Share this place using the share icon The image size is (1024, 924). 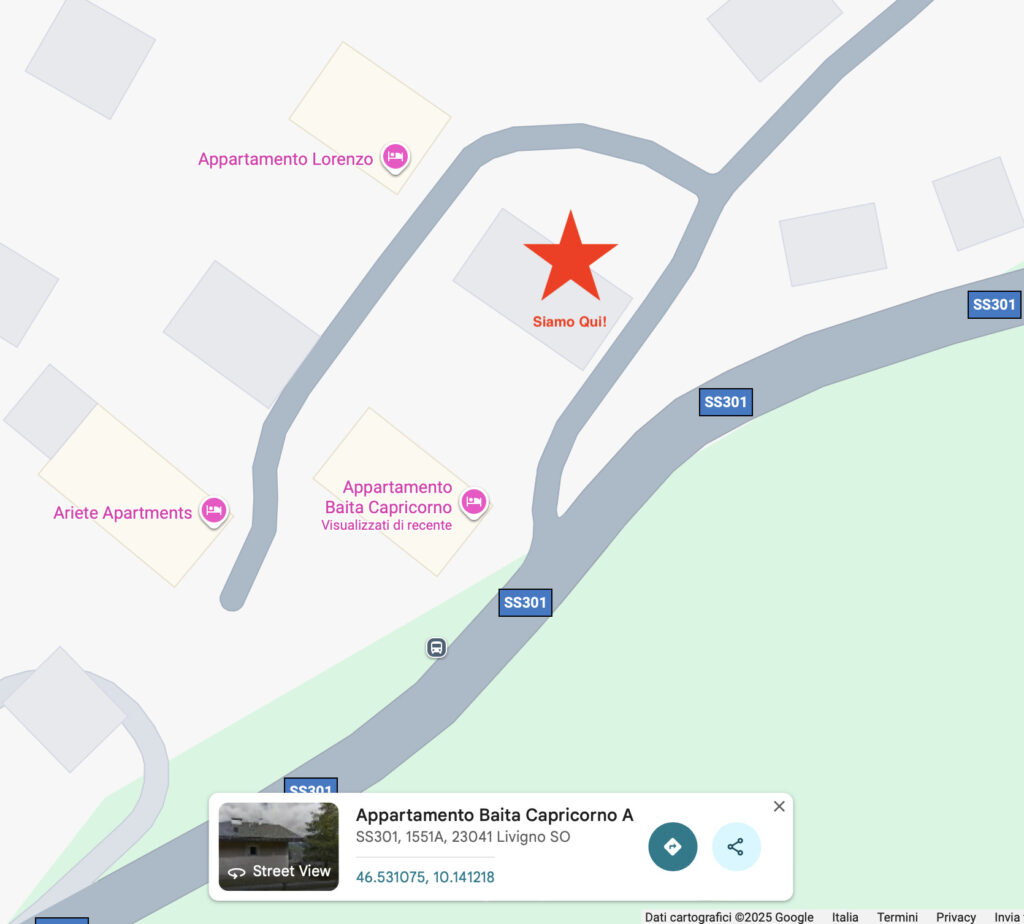coord(736,846)
